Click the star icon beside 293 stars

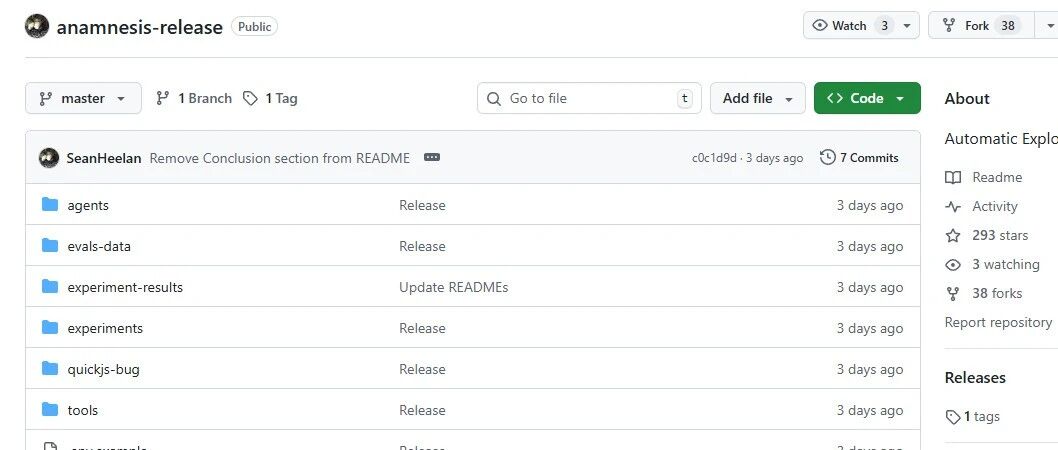pos(953,235)
